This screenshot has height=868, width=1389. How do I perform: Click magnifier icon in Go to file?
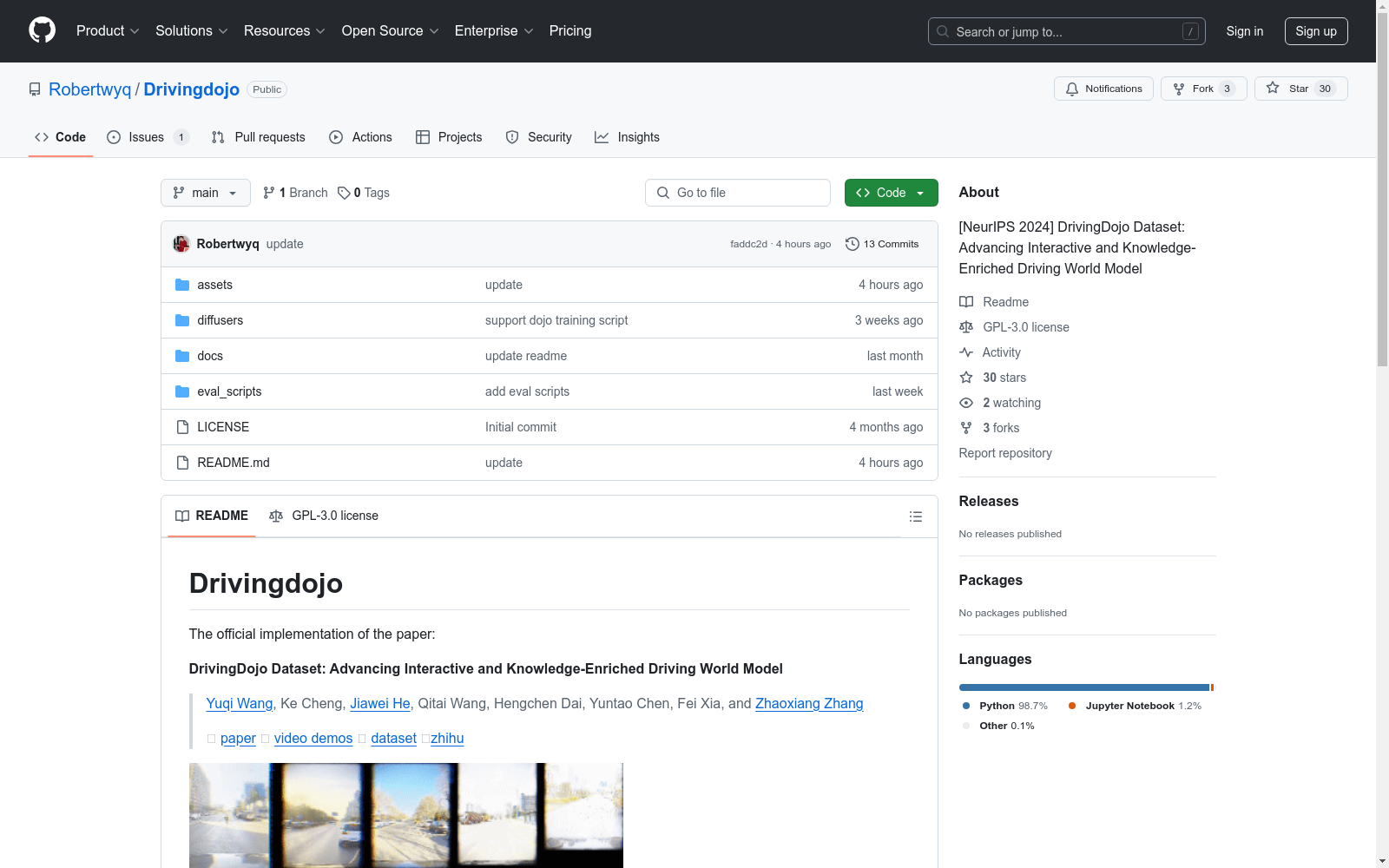tap(663, 193)
